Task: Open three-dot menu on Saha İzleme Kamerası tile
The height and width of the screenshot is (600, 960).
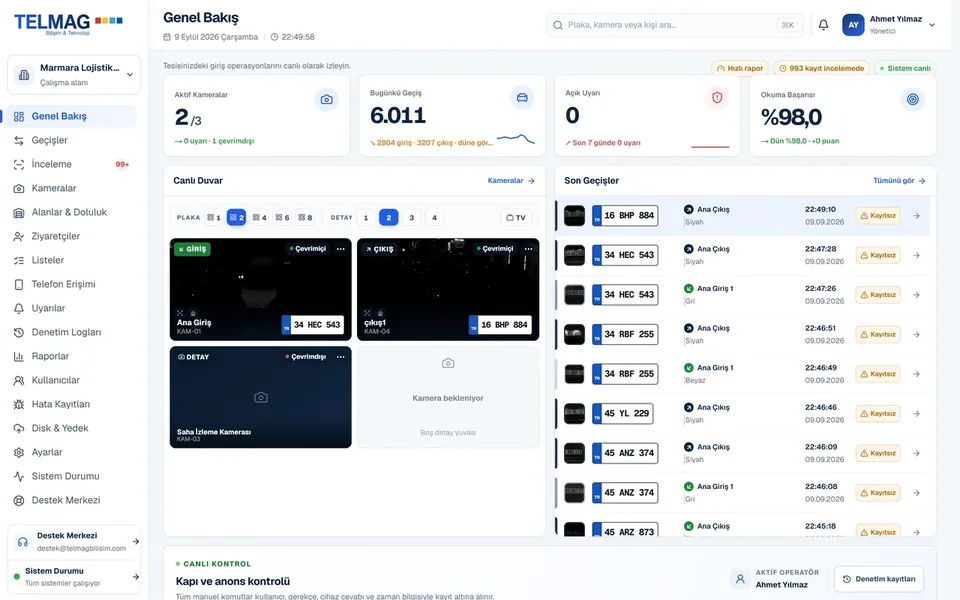Action: click(x=341, y=357)
